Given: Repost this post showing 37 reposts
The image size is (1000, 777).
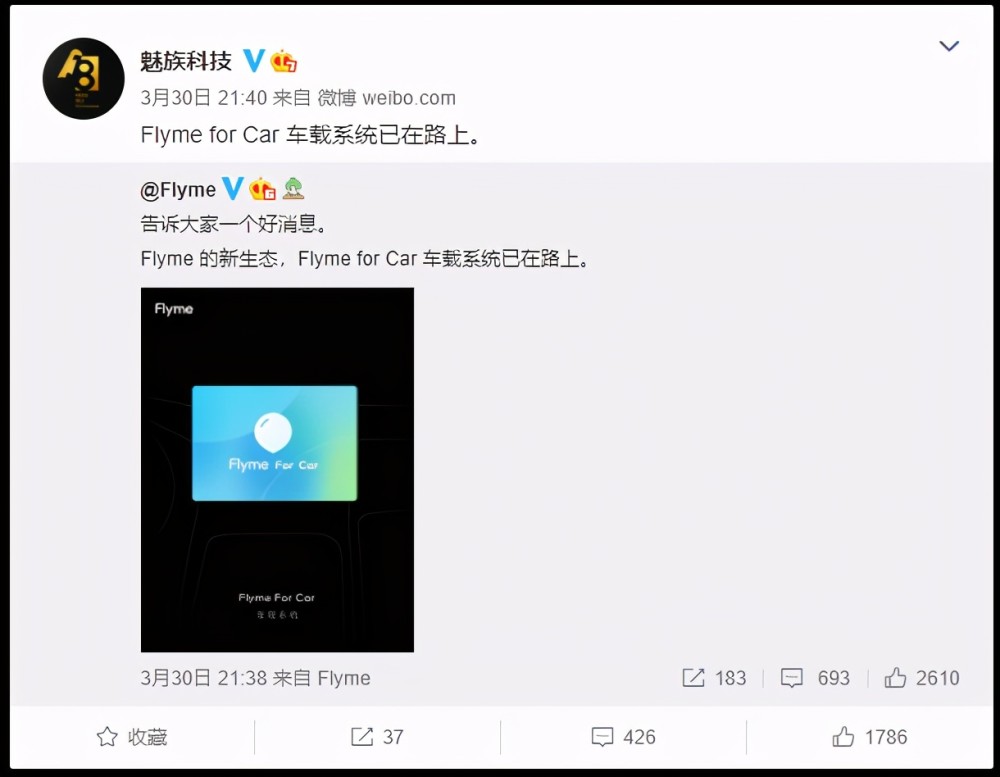Looking at the screenshot, I should point(378,737).
